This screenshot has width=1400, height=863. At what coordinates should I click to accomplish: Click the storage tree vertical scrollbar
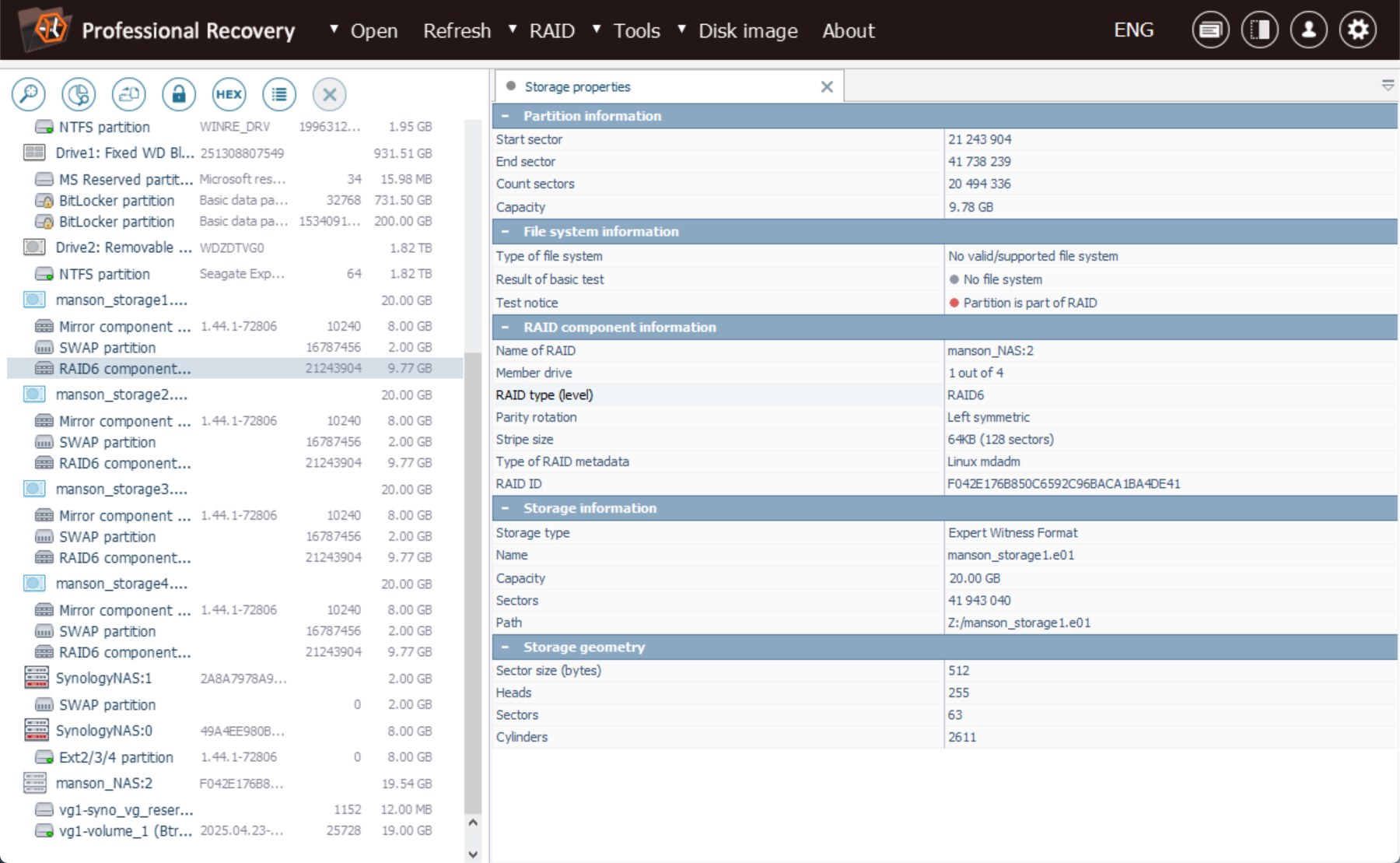472,582
